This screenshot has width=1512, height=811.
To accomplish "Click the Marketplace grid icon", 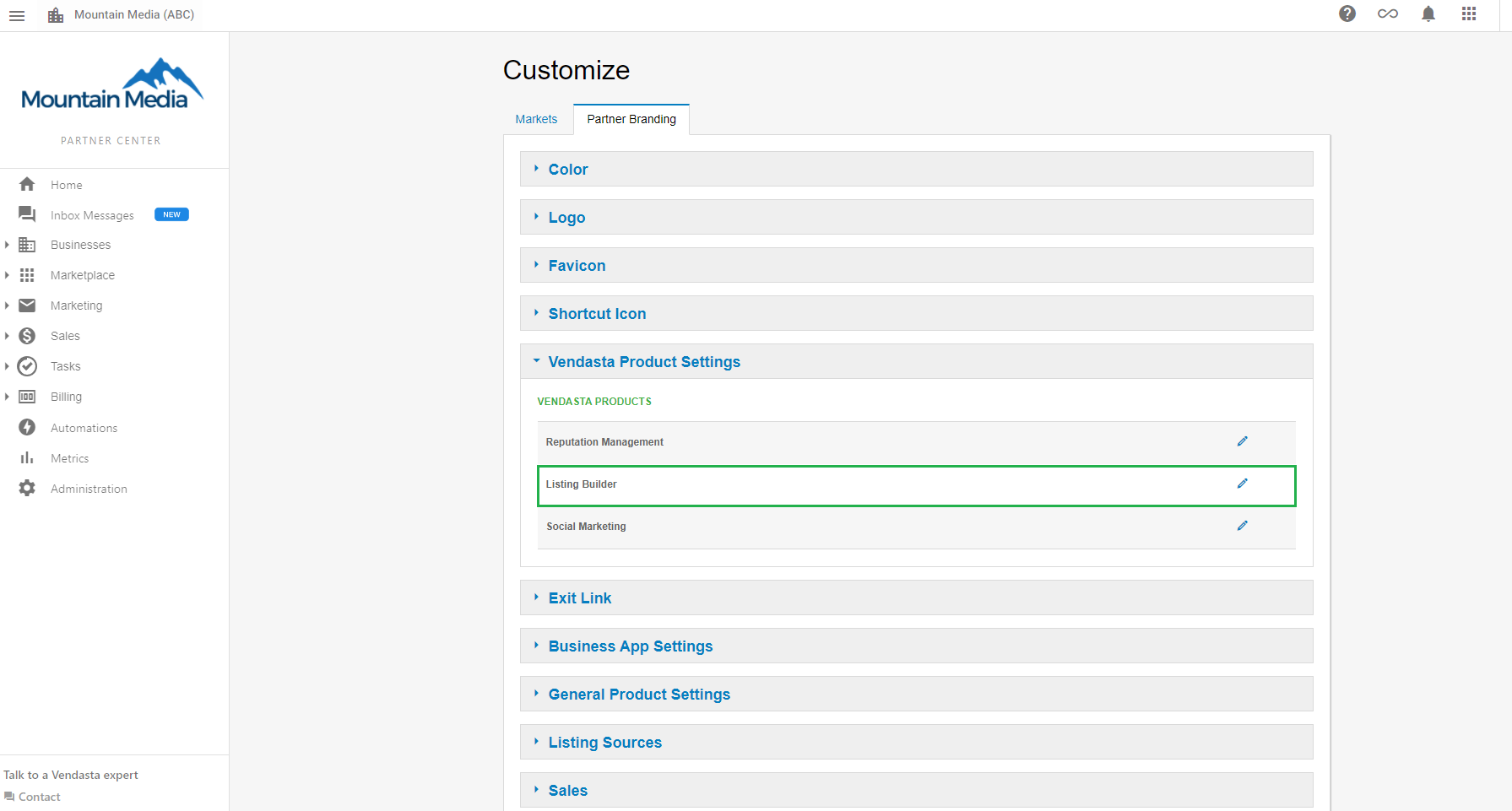I will [27, 275].
